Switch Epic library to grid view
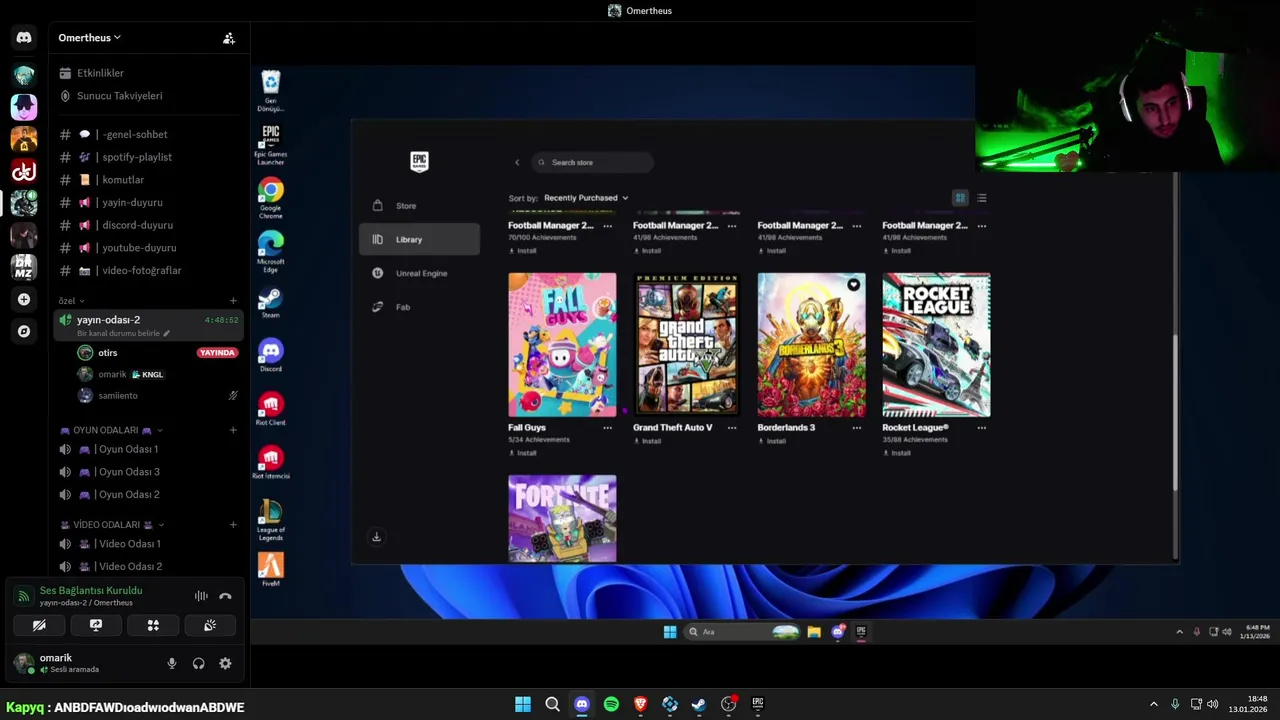 click(960, 198)
